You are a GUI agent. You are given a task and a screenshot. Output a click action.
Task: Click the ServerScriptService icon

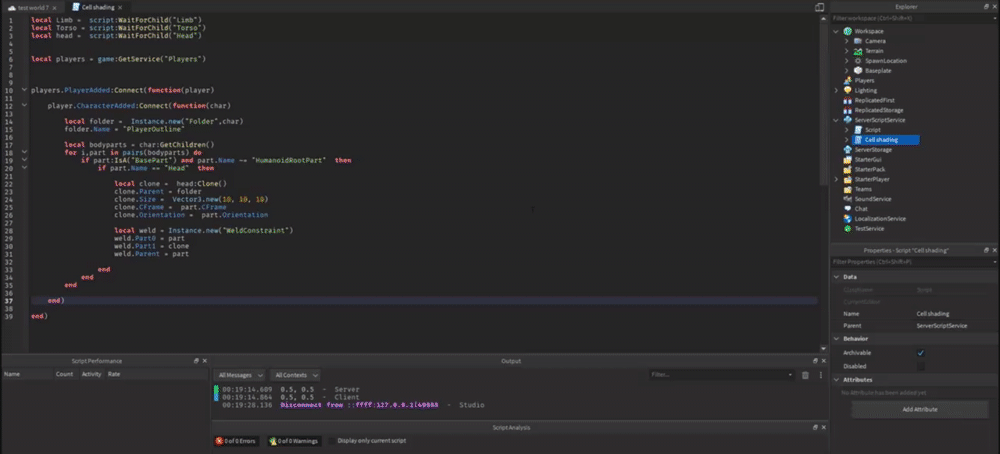[848, 120]
